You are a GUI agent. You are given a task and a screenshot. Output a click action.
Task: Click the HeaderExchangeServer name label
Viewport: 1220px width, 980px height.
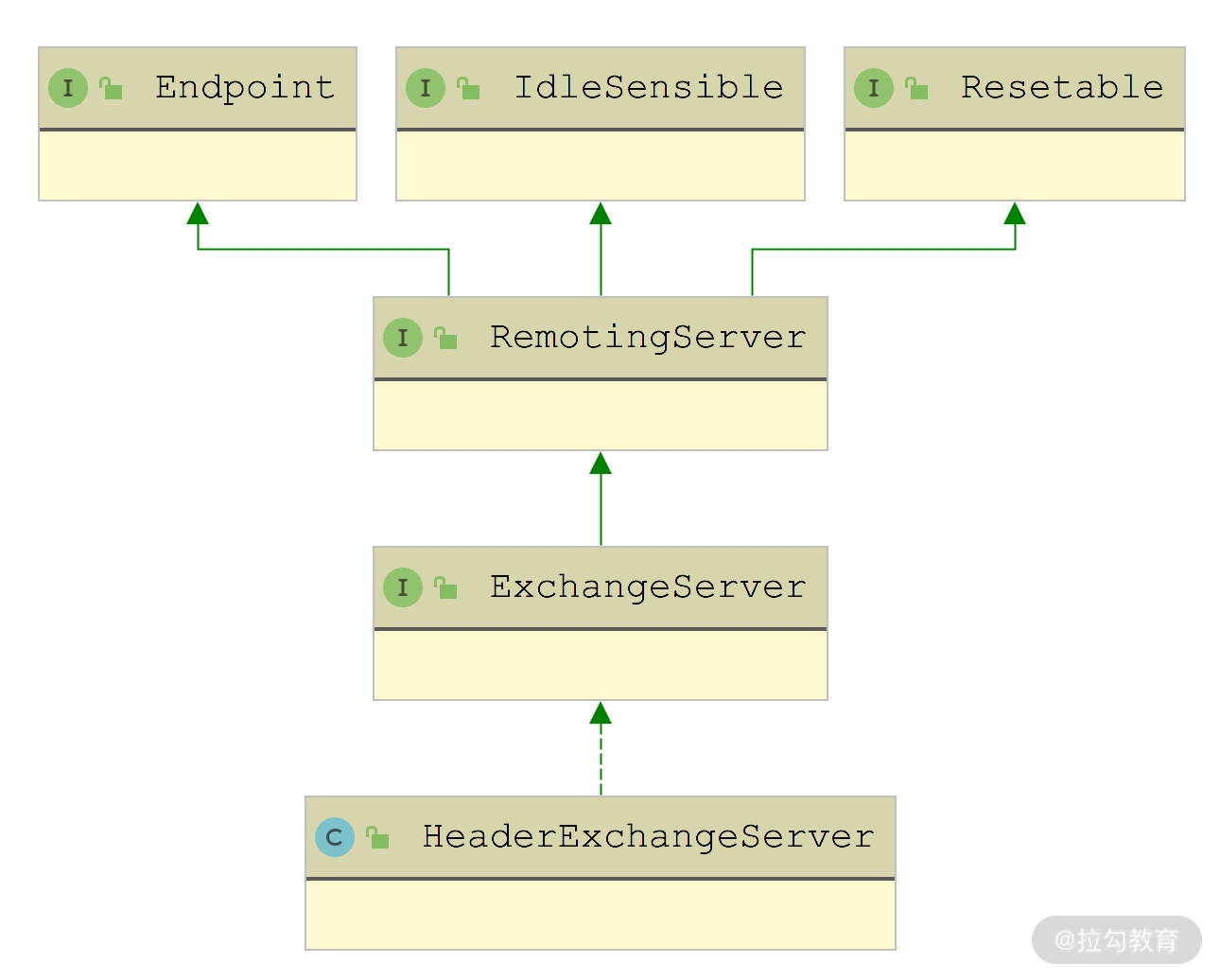point(648,836)
